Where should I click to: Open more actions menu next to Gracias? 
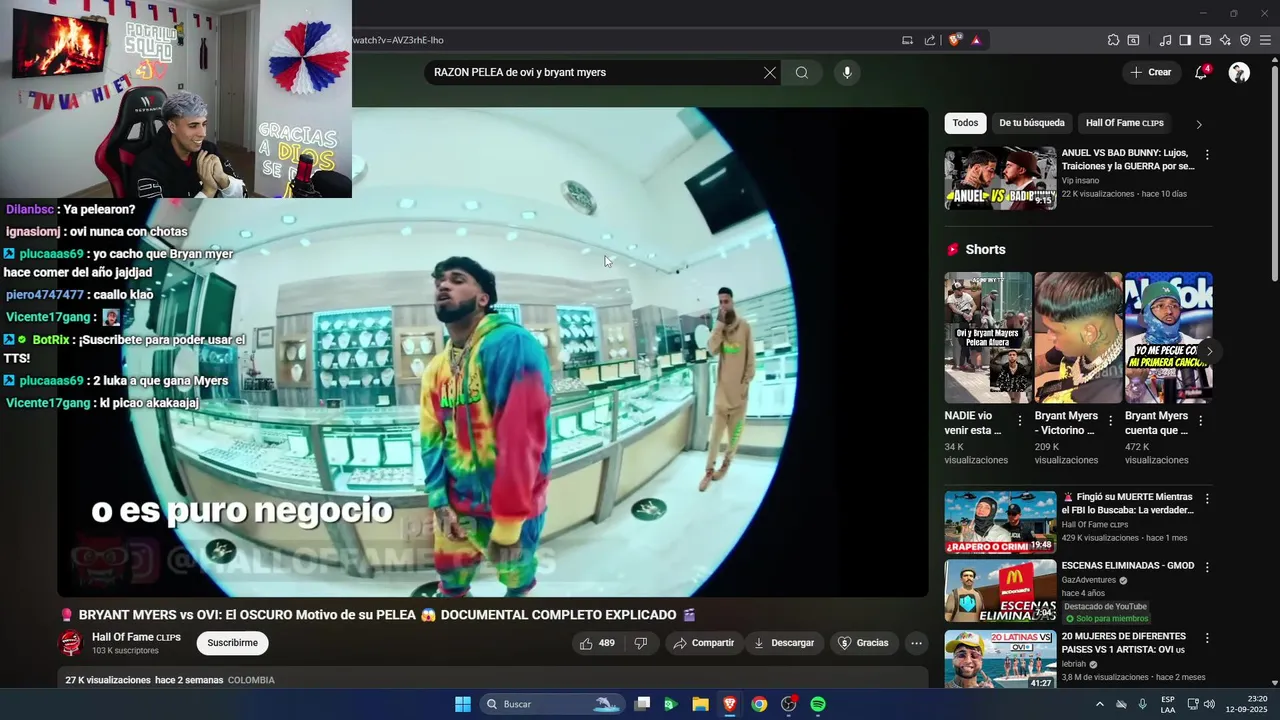tap(916, 643)
